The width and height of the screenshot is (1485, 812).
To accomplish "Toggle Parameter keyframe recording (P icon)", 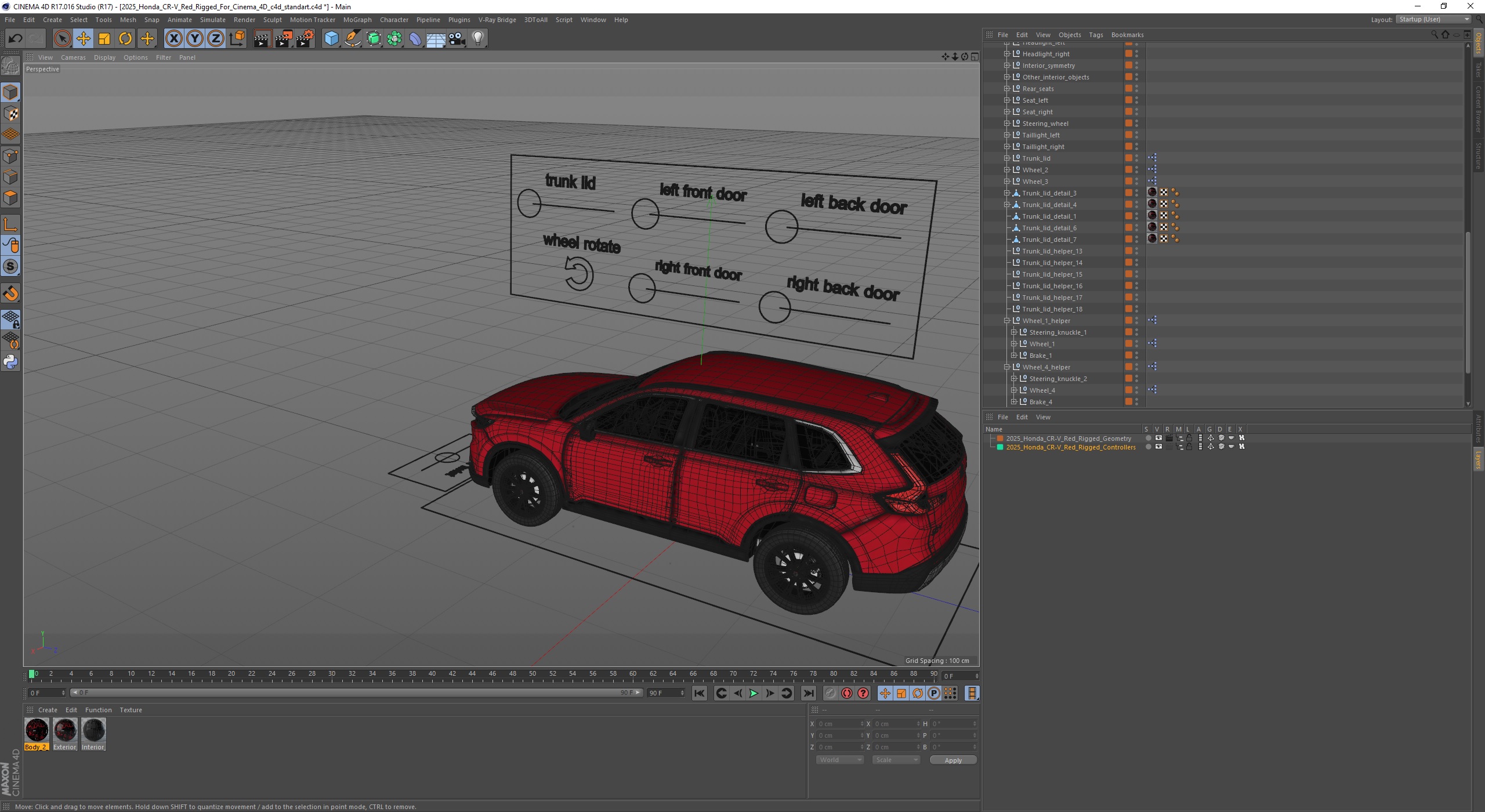I will pyautogui.click(x=933, y=693).
